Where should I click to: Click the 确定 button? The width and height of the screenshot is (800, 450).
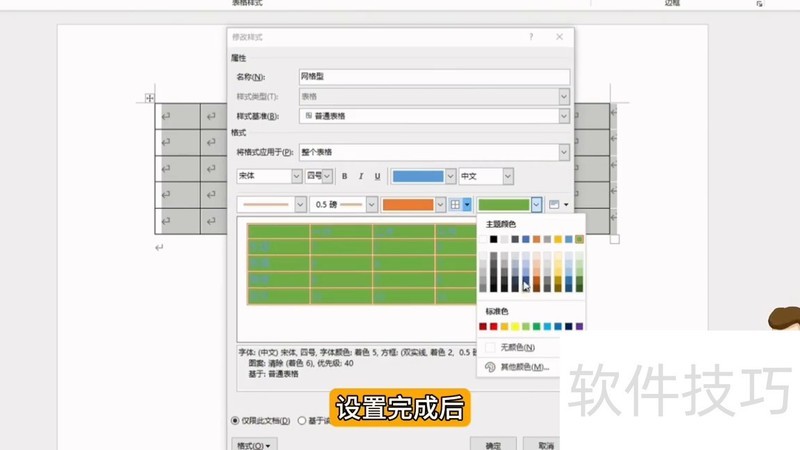(493, 444)
